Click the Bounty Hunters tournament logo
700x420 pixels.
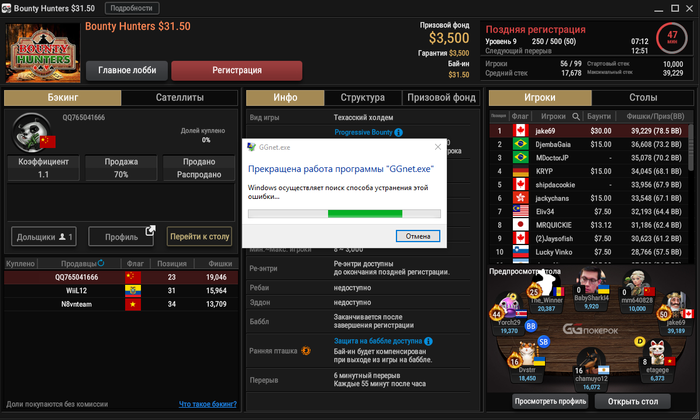click(43, 53)
